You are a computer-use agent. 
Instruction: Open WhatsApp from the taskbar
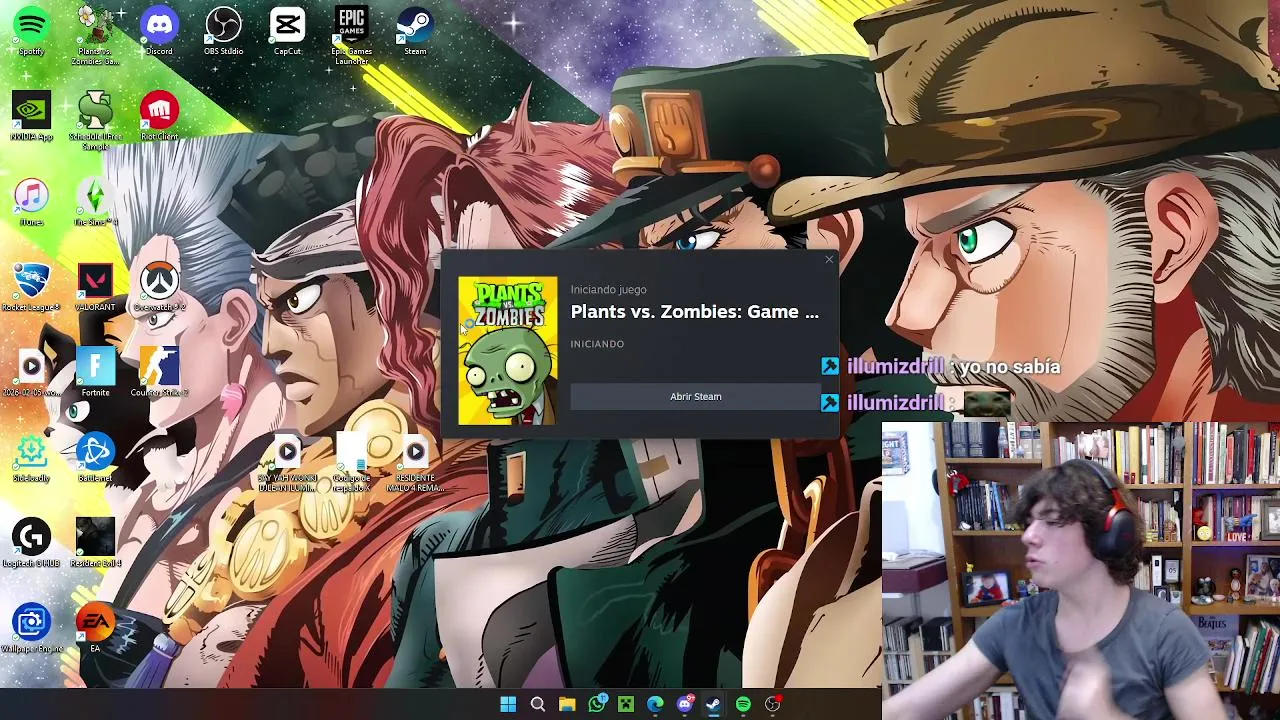[597, 705]
